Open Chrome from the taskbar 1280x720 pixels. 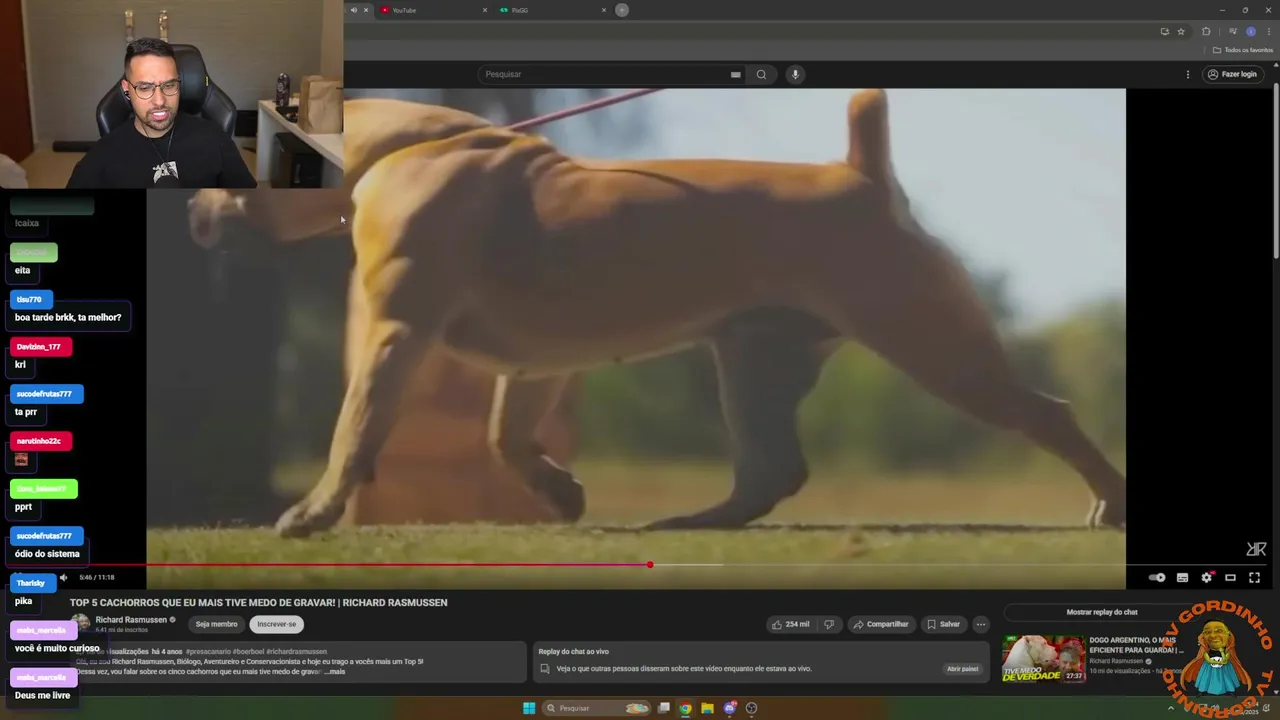[x=685, y=708]
